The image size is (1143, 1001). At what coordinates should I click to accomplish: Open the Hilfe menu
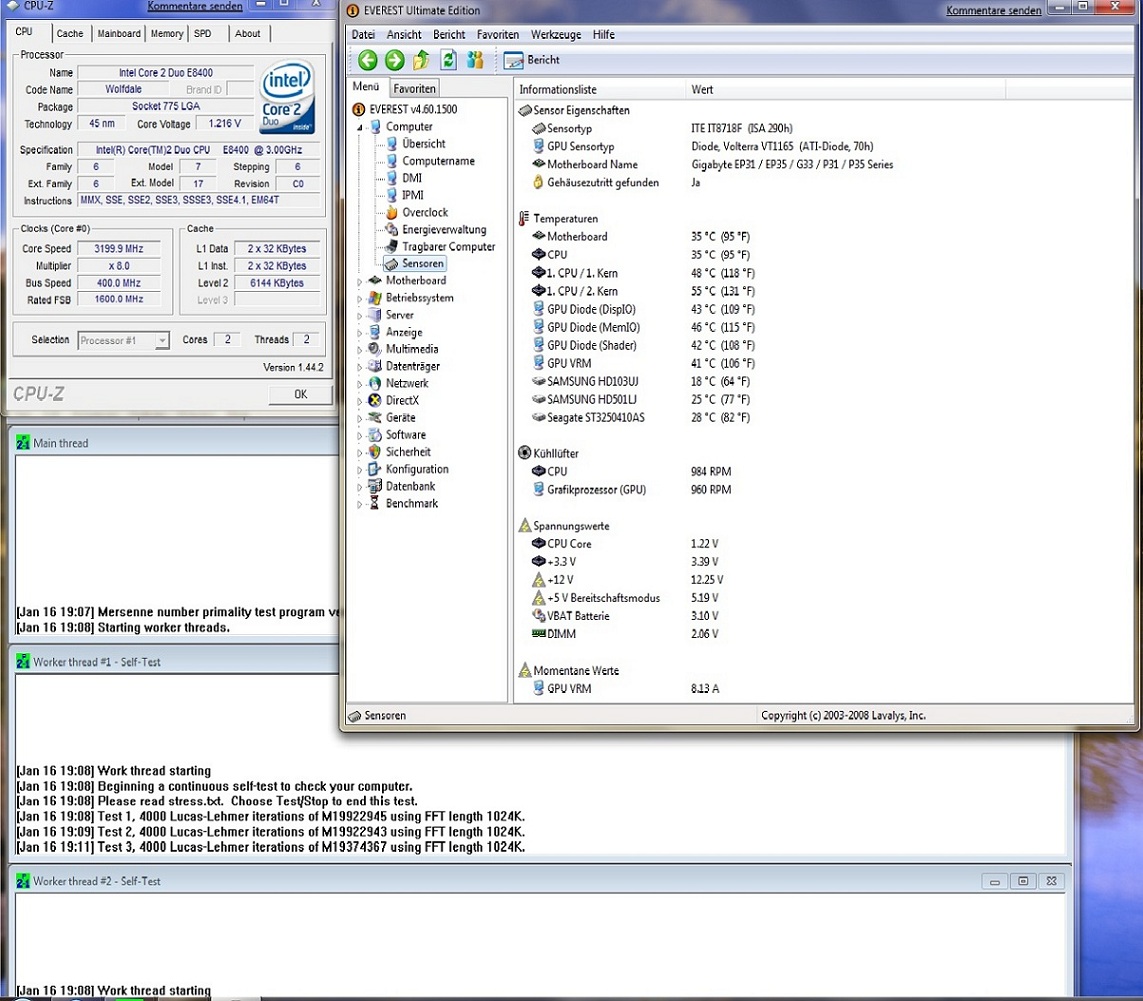604,34
